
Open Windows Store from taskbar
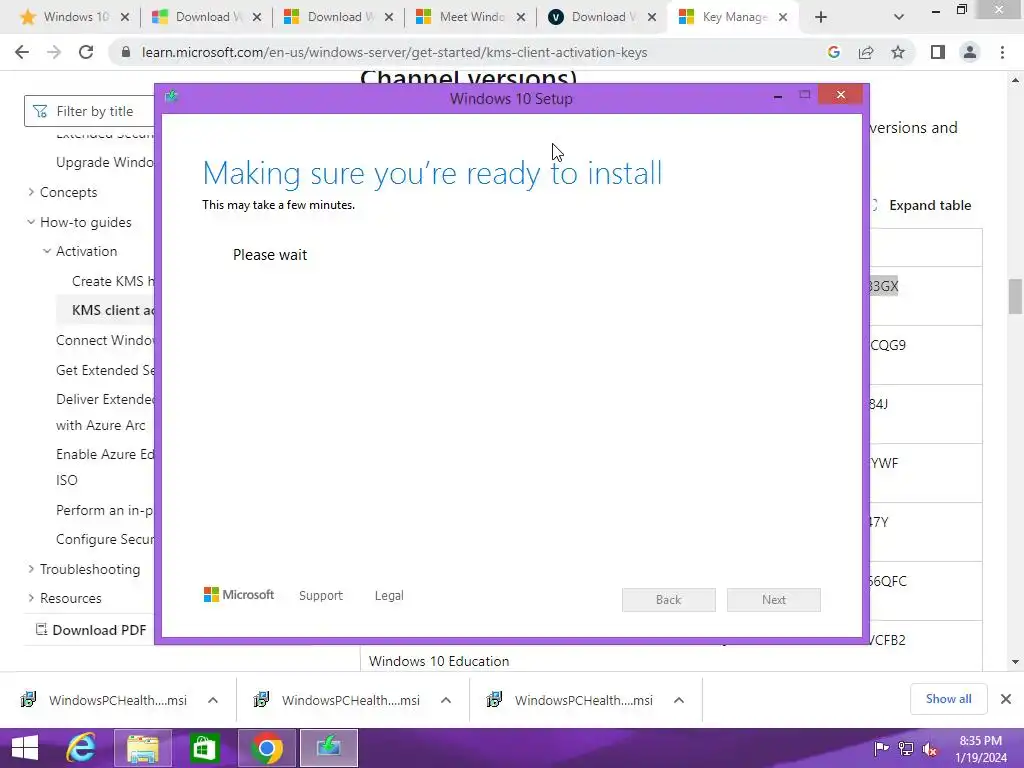[x=204, y=748]
